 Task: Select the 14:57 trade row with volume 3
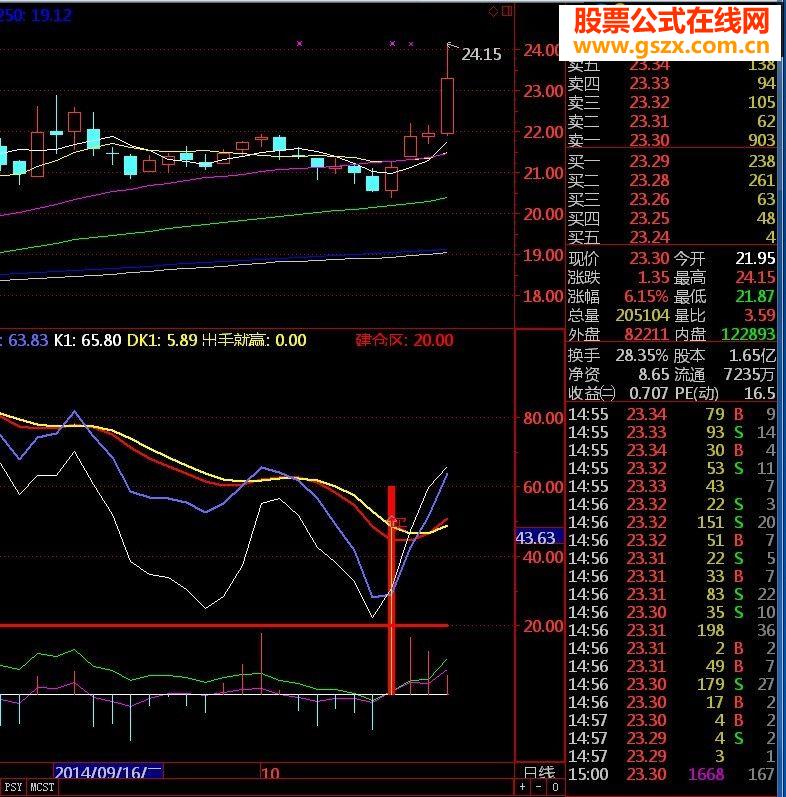(672, 756)
